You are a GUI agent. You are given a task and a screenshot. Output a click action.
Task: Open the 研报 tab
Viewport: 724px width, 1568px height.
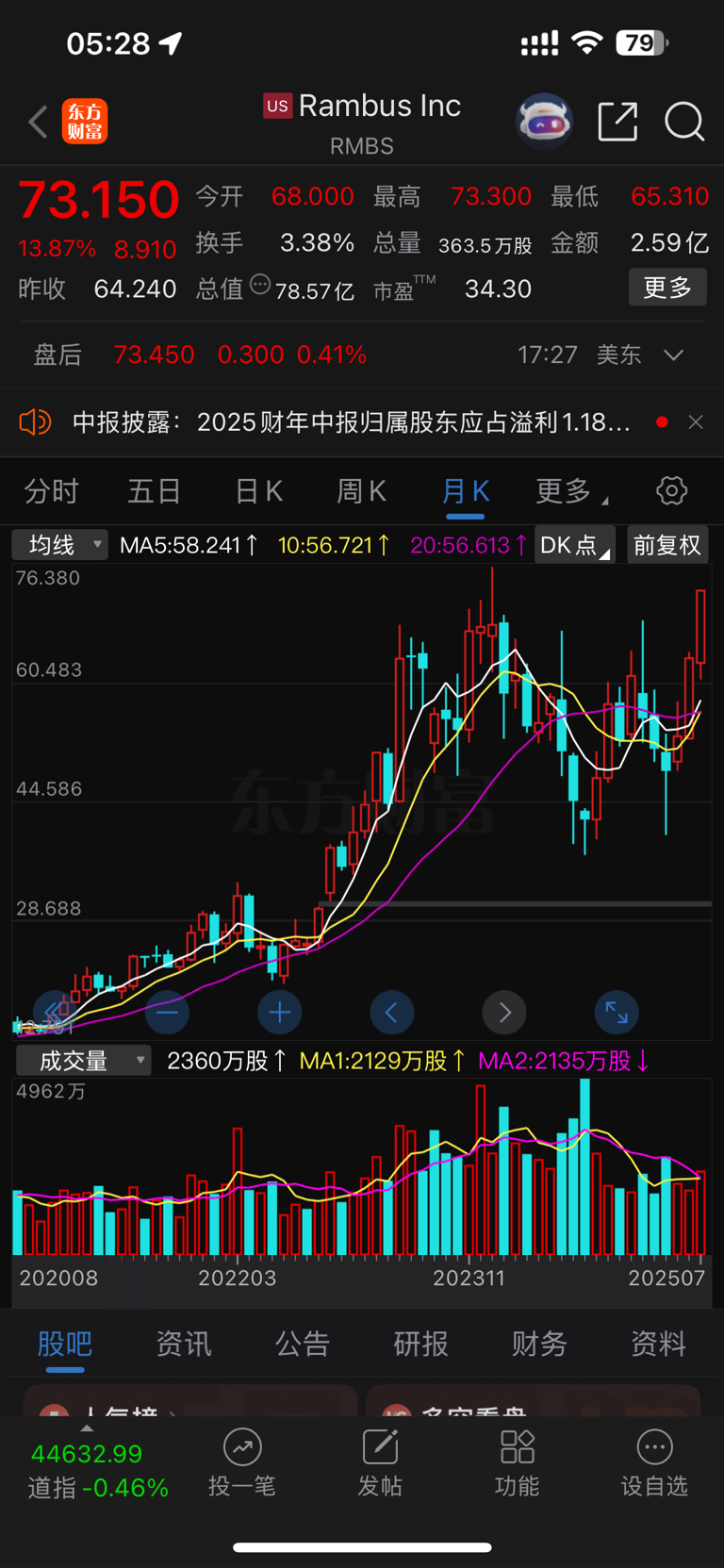[421, 1343]
